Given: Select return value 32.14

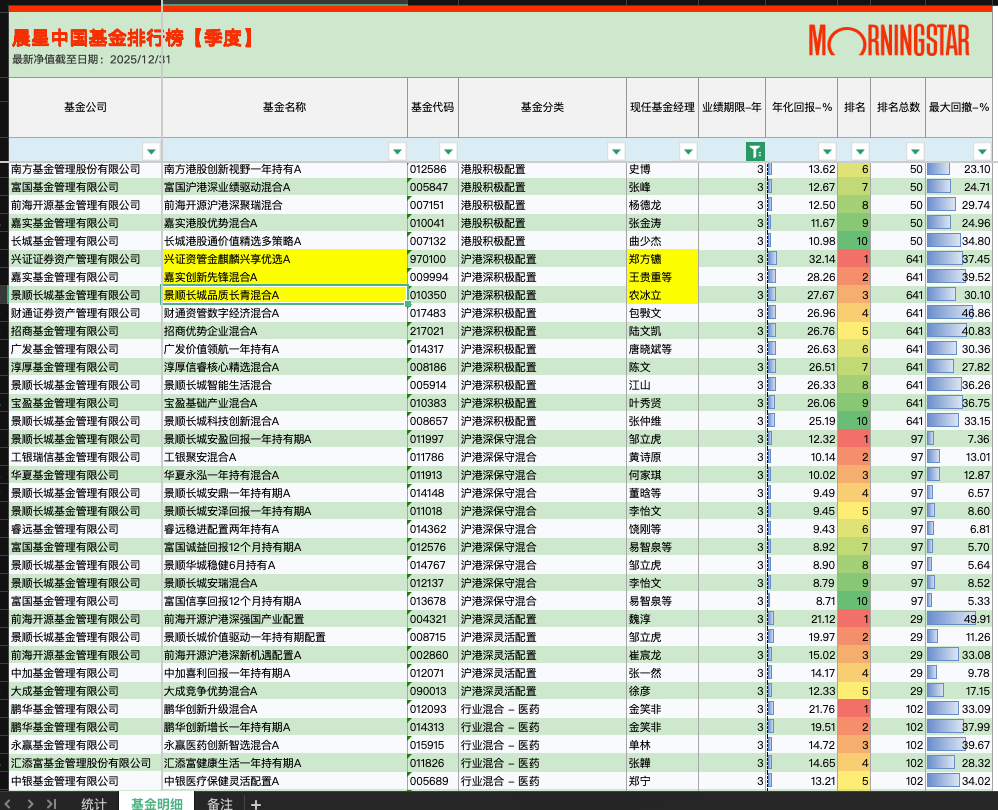Looking at the screenshot, I should [x=802, y=259].
